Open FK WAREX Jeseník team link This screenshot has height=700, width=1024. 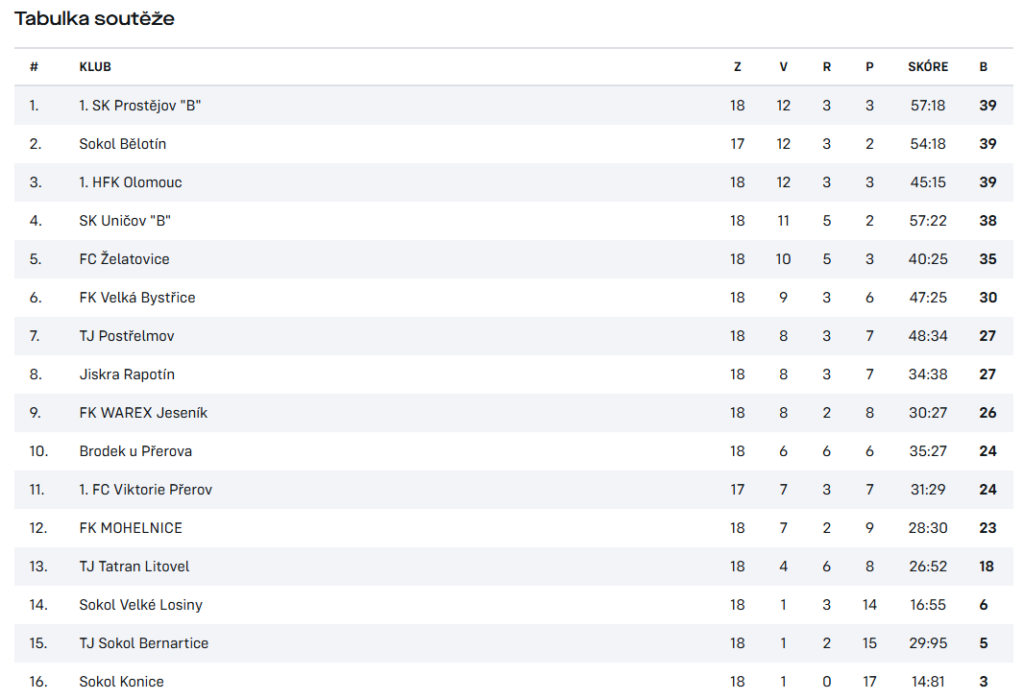coord(143,413)
